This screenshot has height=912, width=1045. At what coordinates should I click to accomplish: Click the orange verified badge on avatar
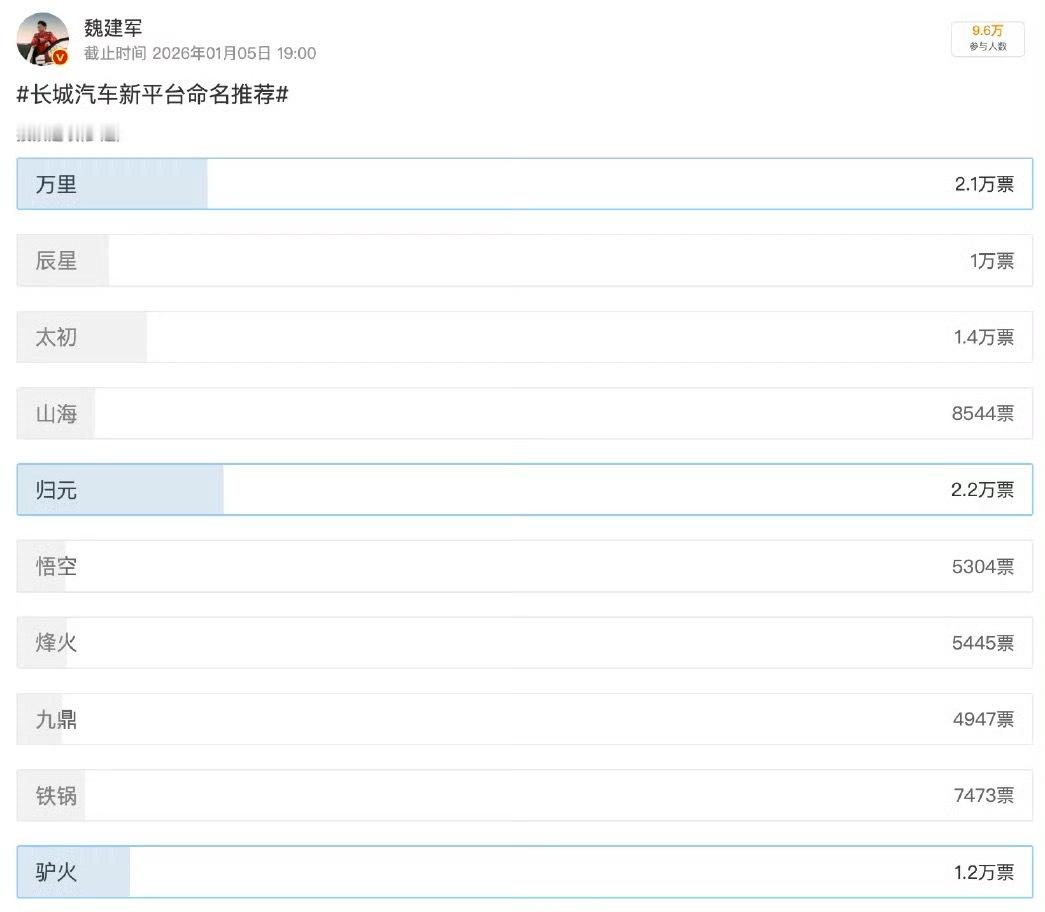(60, 57)
